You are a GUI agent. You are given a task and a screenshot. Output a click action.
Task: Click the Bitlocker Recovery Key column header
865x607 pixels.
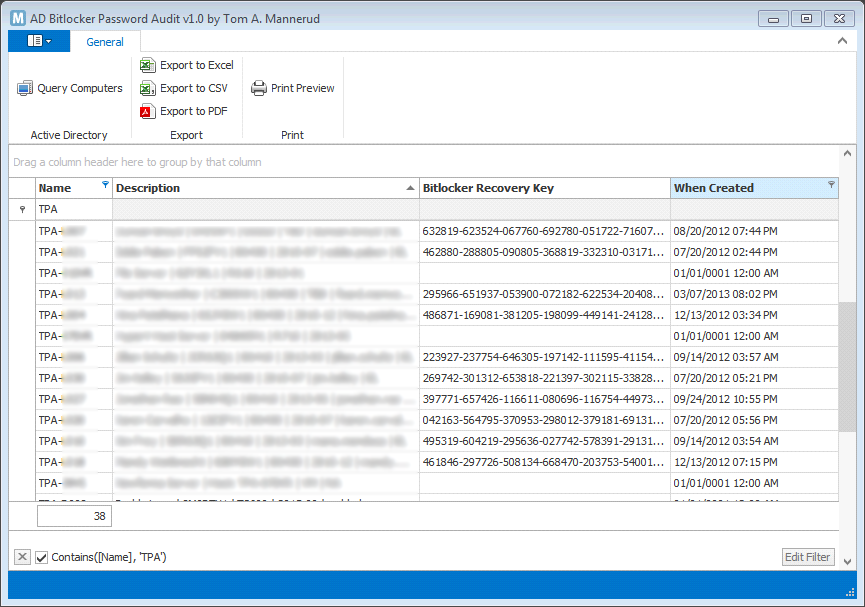545,188
